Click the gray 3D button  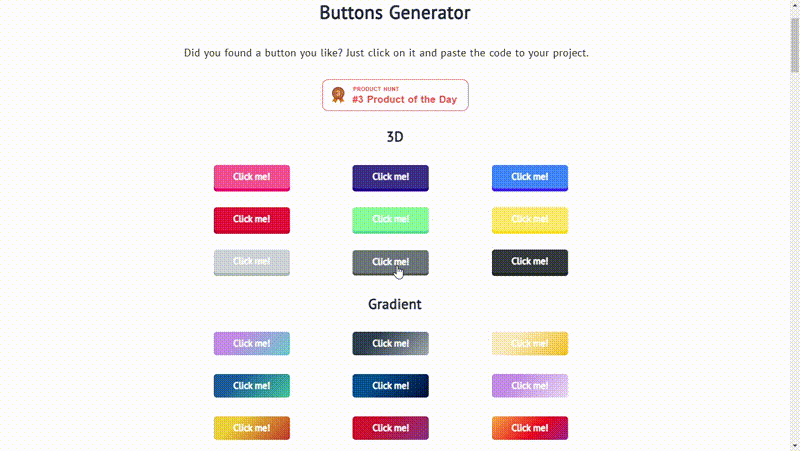pyautogui.click(x=391, y=261)
